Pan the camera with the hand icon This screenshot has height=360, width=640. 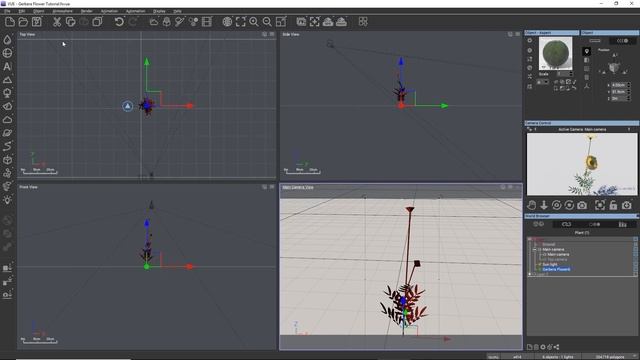coord(531,205)
